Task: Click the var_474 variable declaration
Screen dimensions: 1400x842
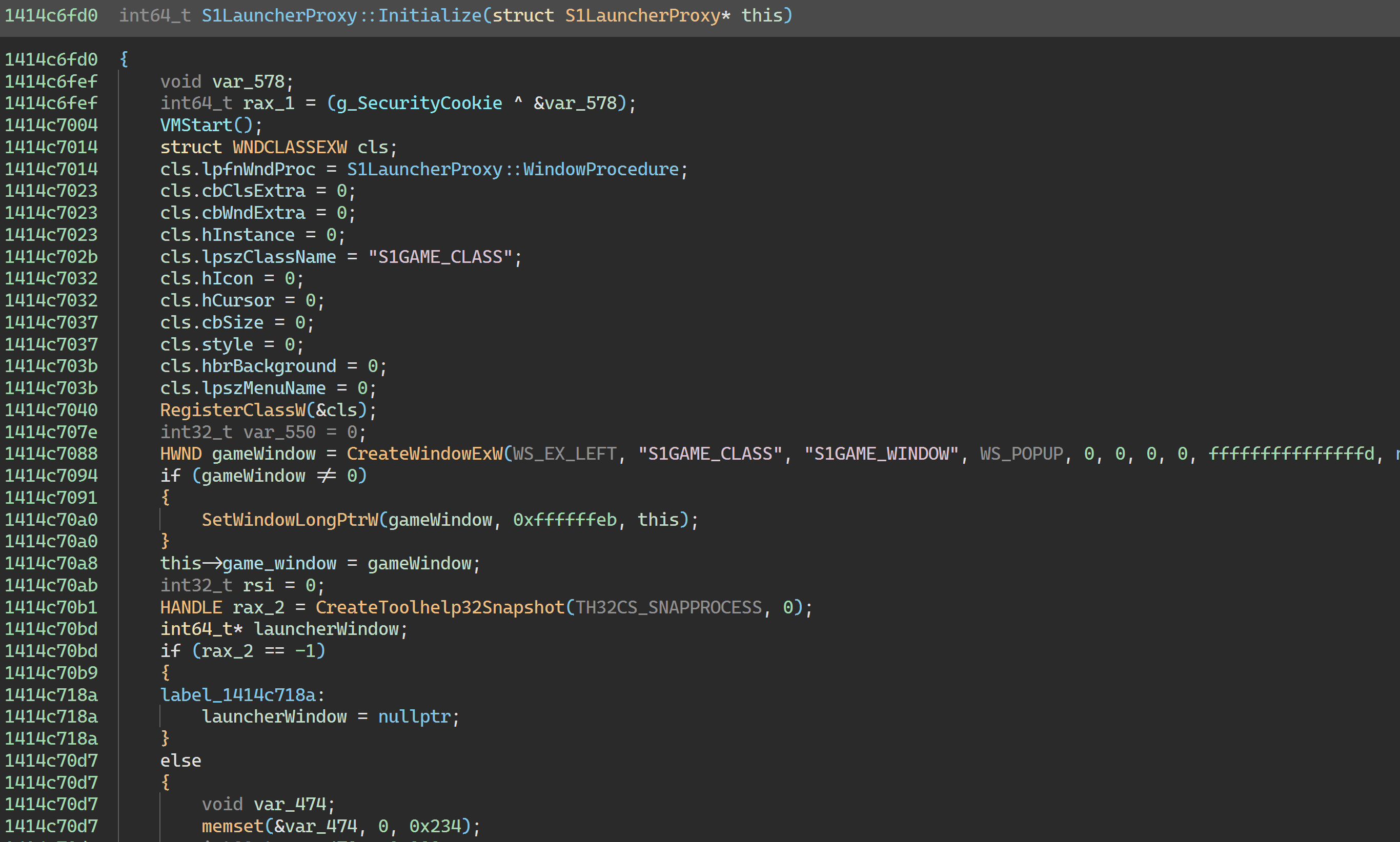Action: pos(290,805)
